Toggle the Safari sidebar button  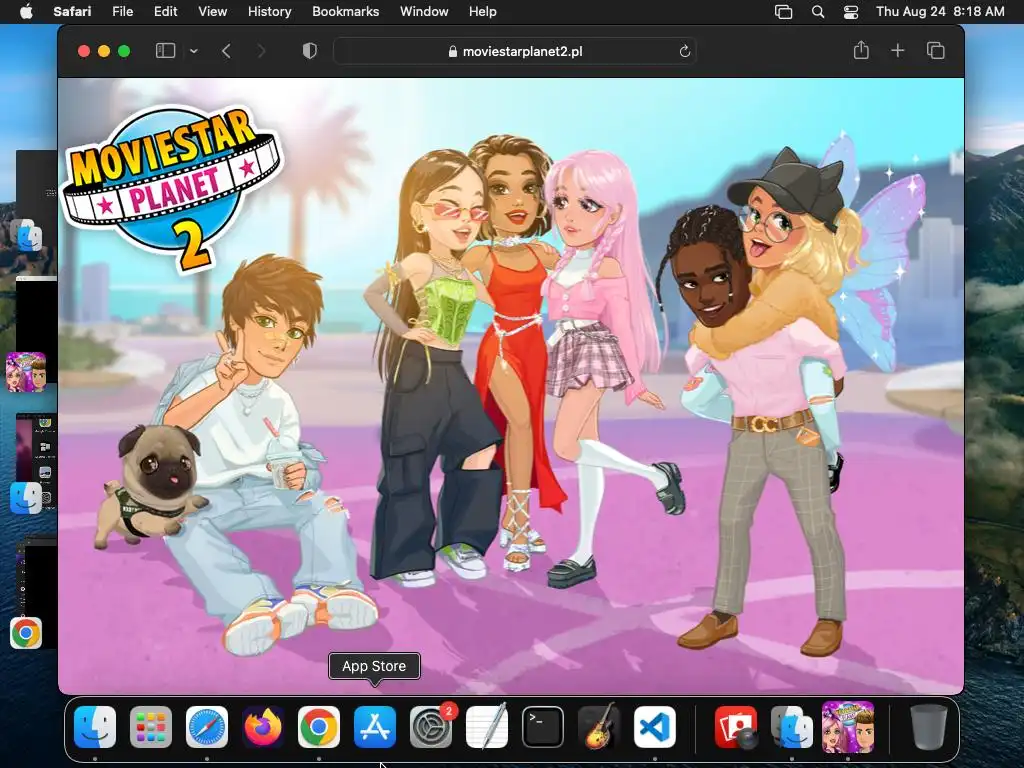pos(165,51)
